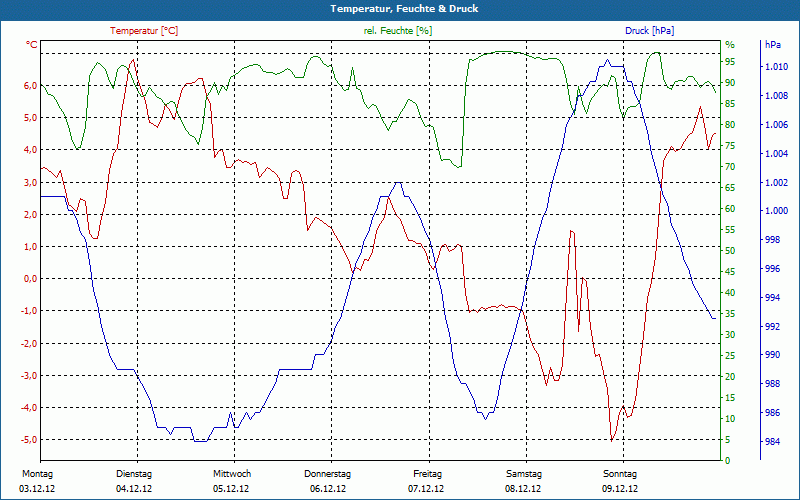Click the green '50' humidity axis value

point(730,251)
